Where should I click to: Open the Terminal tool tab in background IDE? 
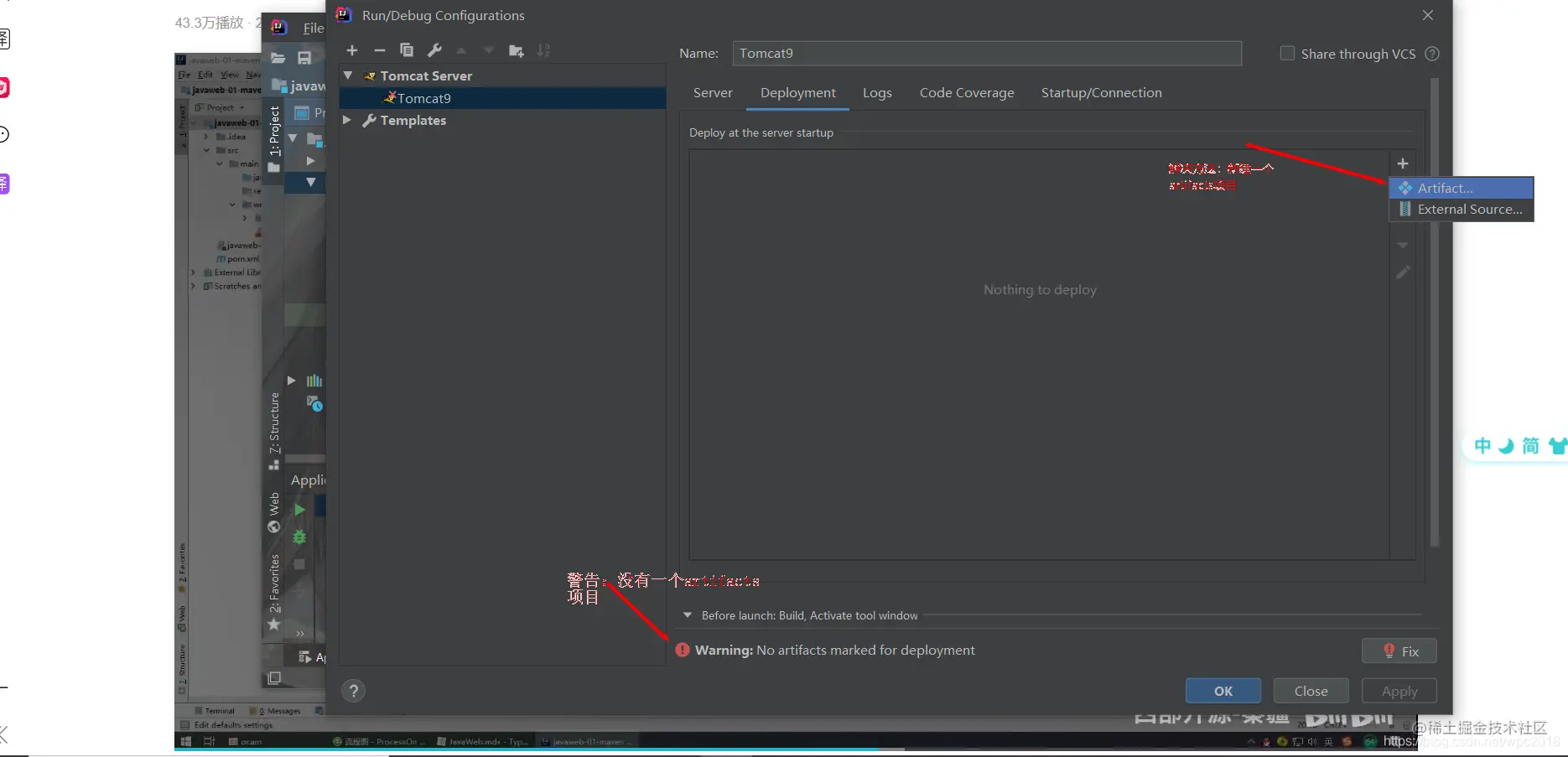[215, 711]
